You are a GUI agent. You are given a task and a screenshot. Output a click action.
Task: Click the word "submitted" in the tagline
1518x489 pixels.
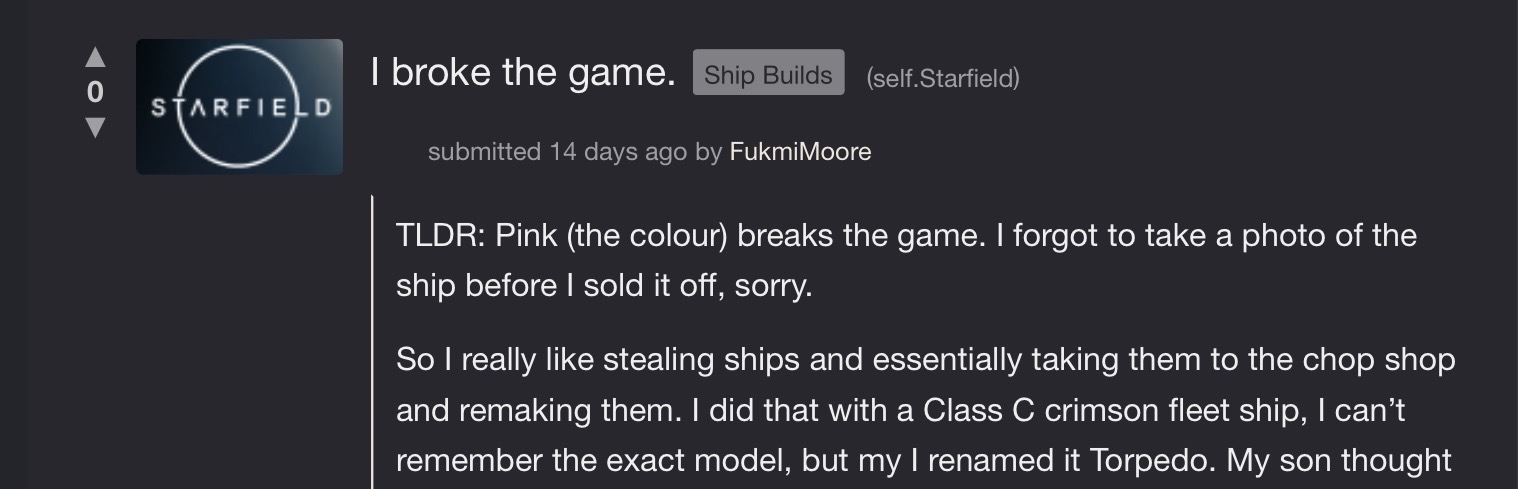point(484,152)
